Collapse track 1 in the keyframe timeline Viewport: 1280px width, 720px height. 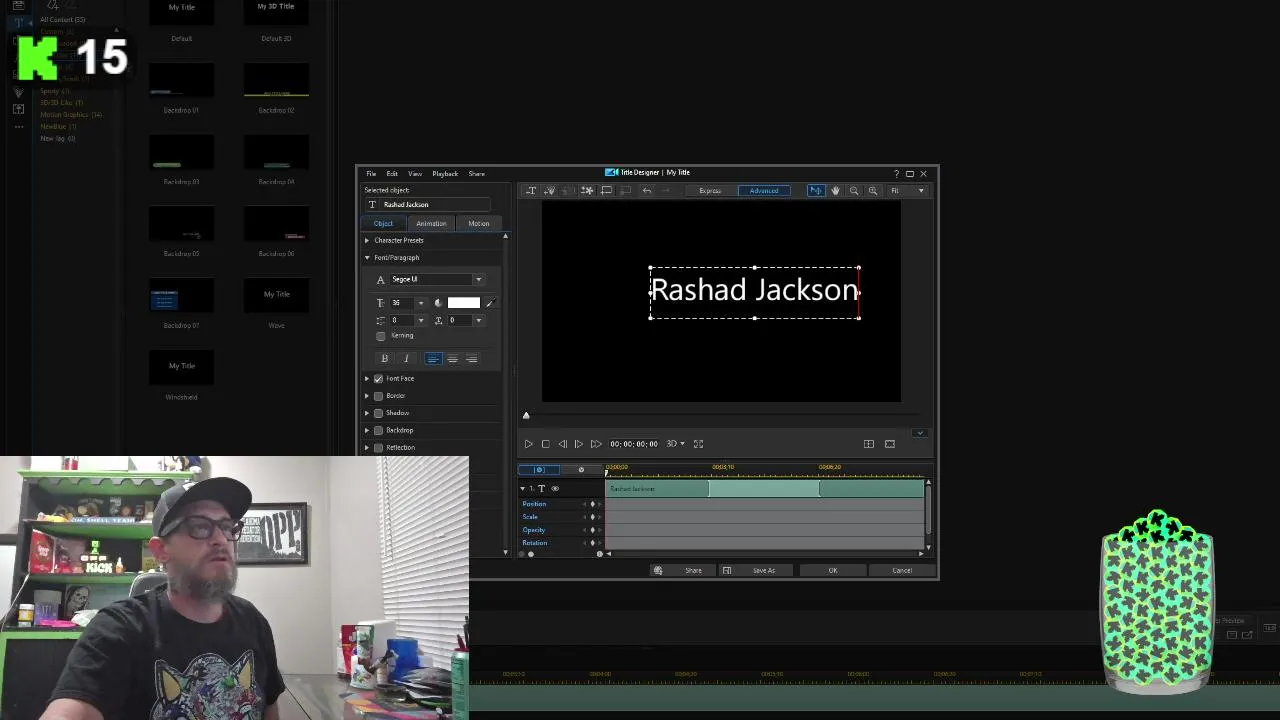[x=522, y=489]
